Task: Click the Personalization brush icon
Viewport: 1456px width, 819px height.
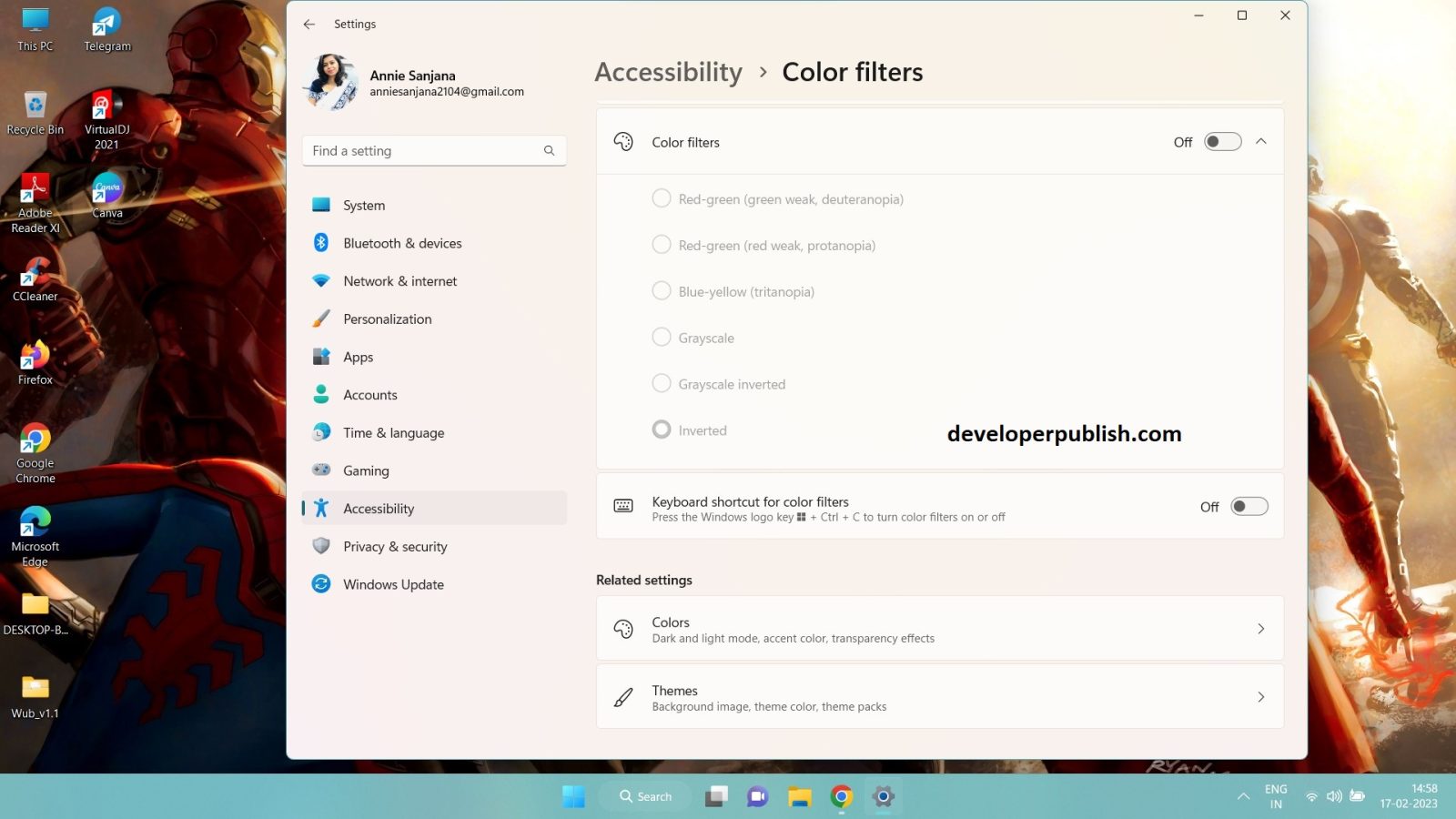Action: pyautogui.click(x=321, y=318)
